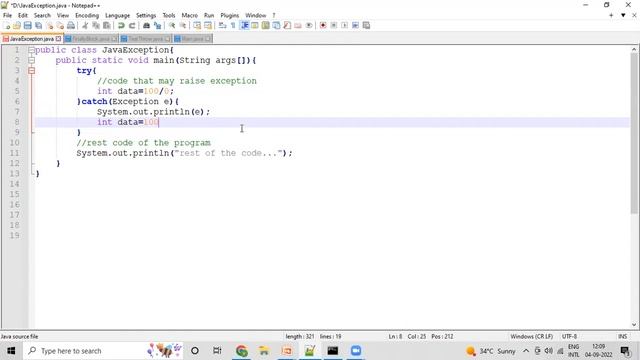The height and width of the screenshot is (360, 640).
Task: Click UTF-8 encoding in status bar
Action: coord(569,336)
